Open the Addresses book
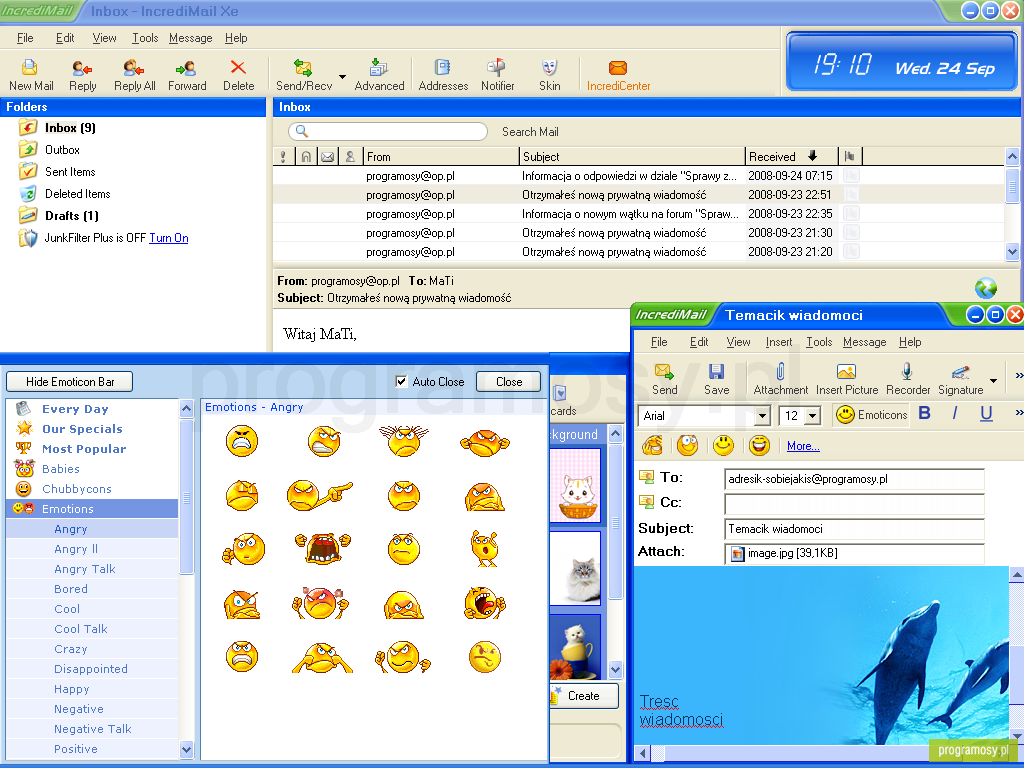Image resolution: width=1024 pixels, height=768 pixels. point(443,75)
